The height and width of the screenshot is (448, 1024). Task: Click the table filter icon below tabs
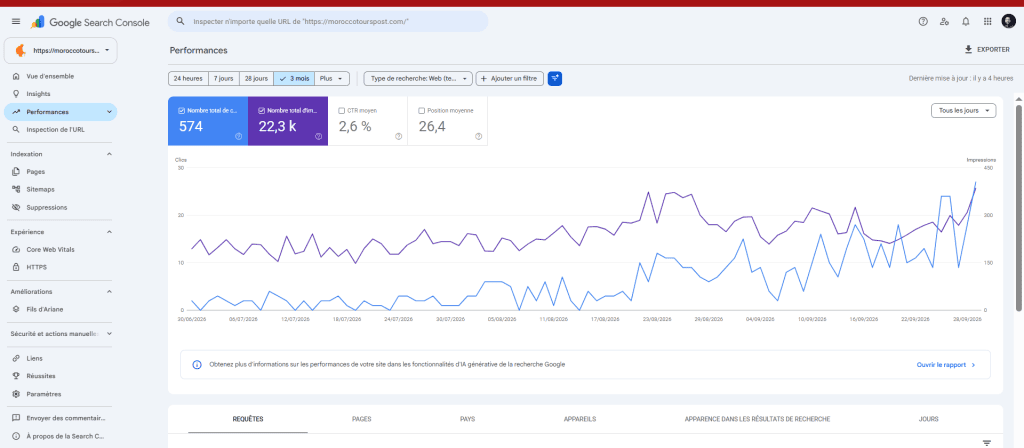tap(987, 443)
